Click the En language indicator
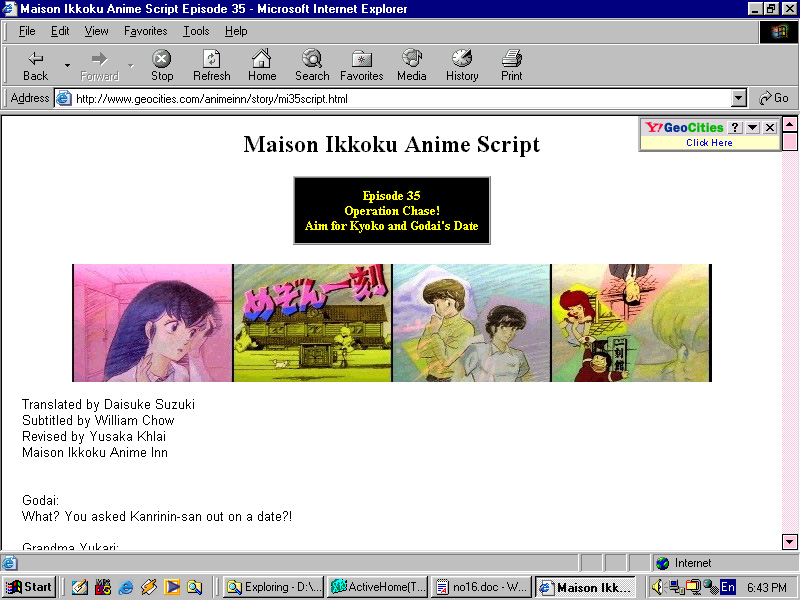Image resolution: width=800 pixels, height=600 pixels. pyautogui.click(x=728, y=587)
